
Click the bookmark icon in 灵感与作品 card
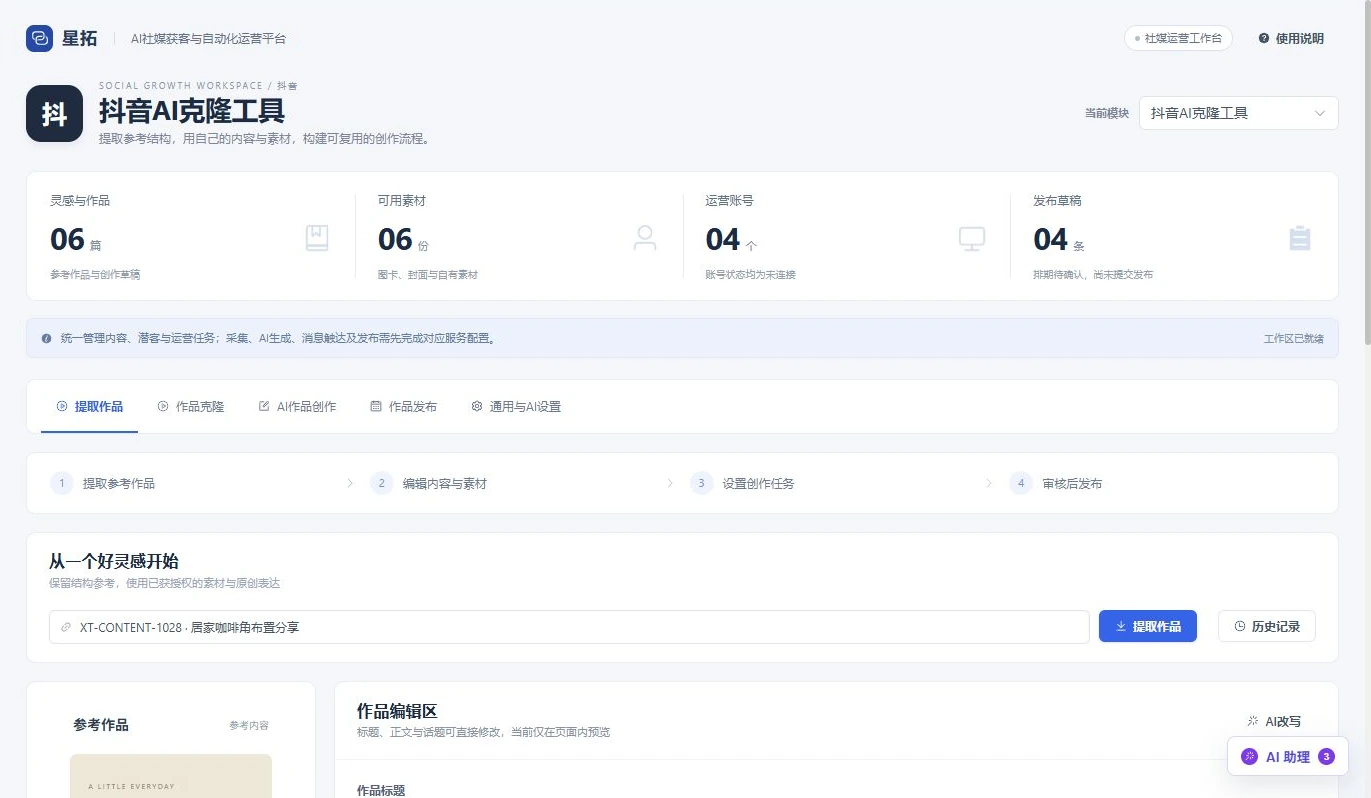[317, 238]
